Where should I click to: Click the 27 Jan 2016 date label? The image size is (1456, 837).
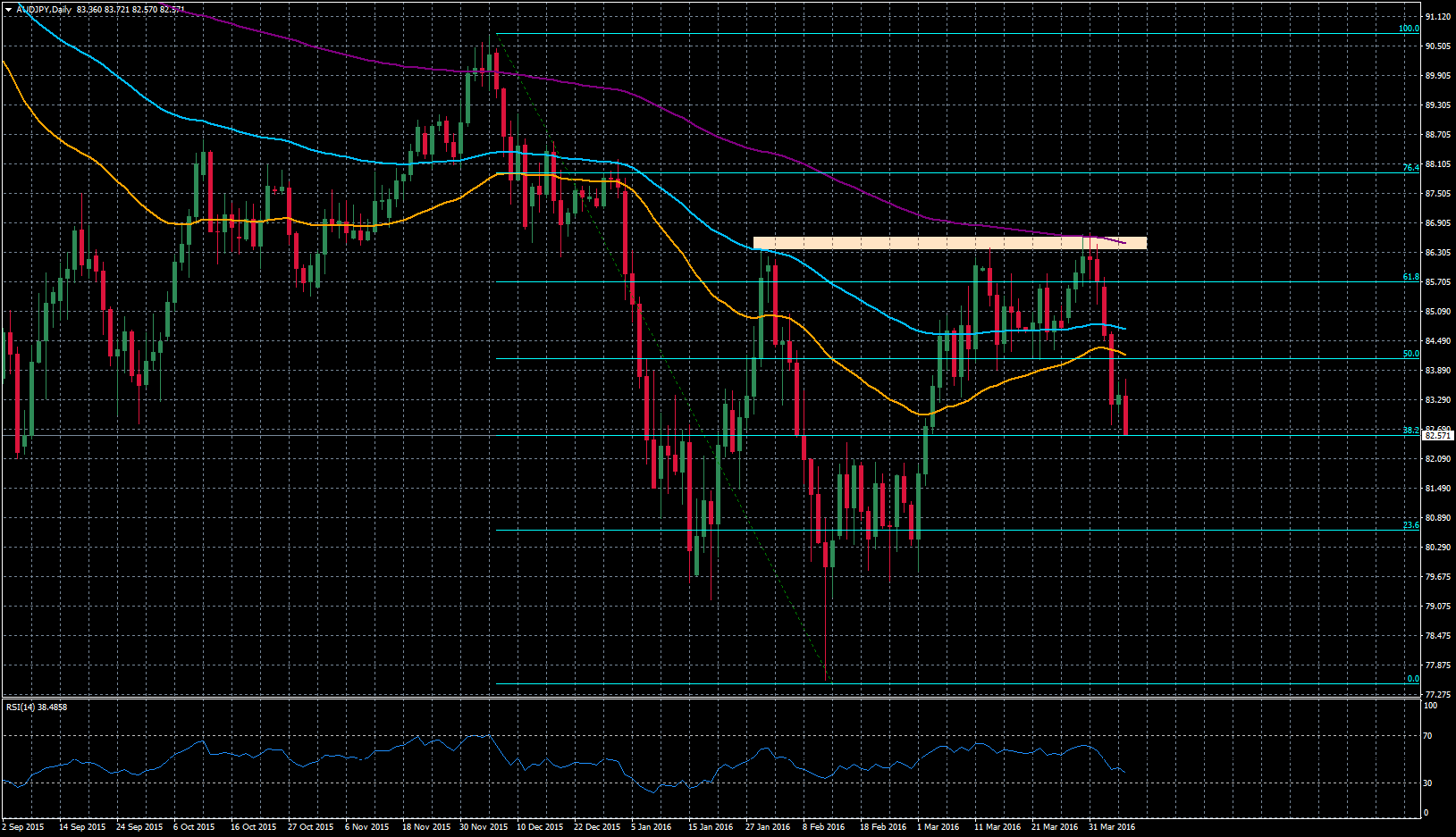click(x=768, y=827)
